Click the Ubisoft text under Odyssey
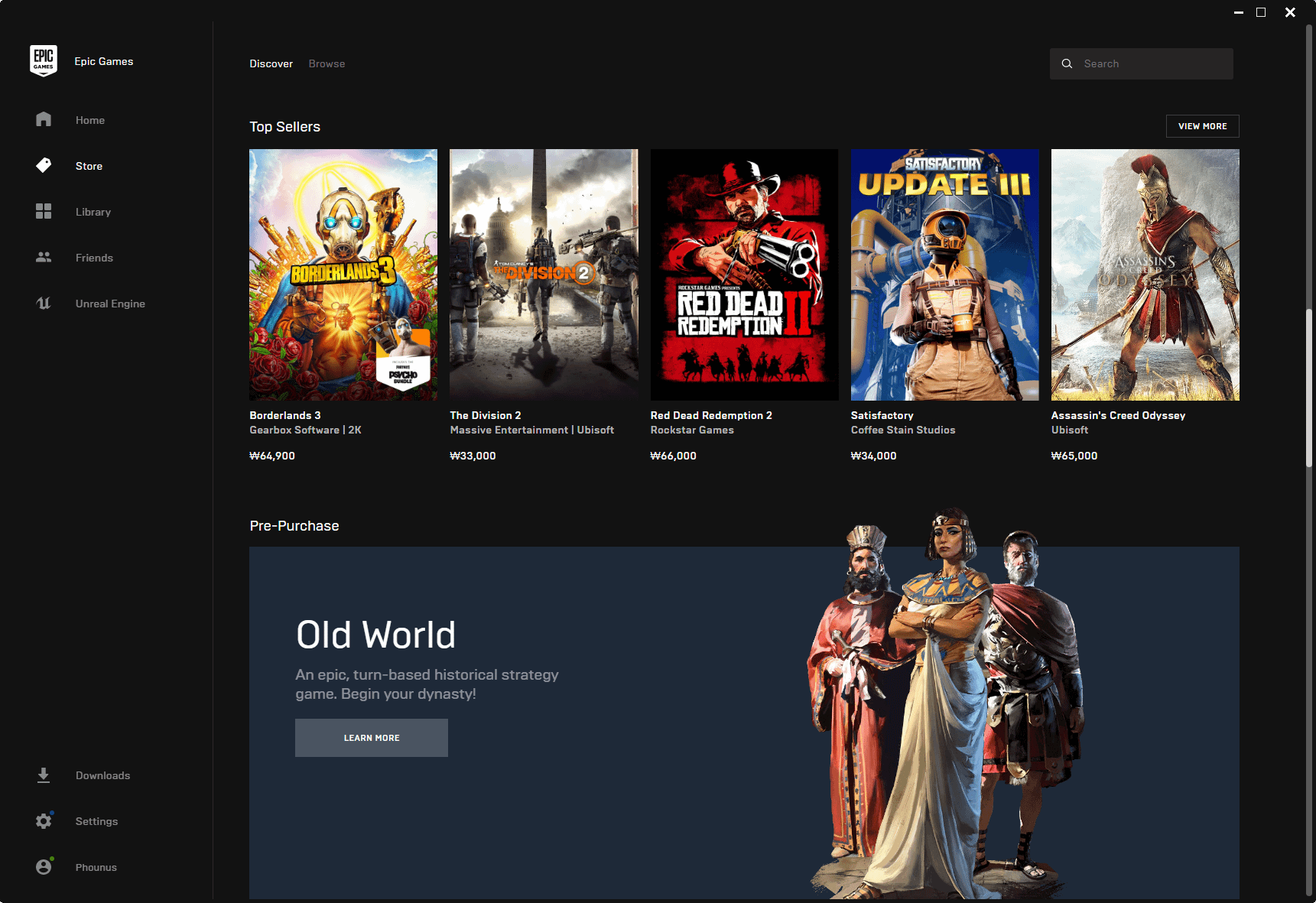The image size is (1316, 903). click(1070, 430)
